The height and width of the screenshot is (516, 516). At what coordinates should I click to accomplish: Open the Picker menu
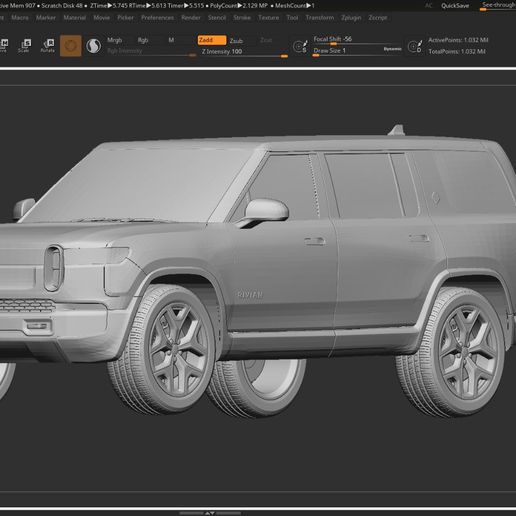pyautogui.click(x=125, y=18)
